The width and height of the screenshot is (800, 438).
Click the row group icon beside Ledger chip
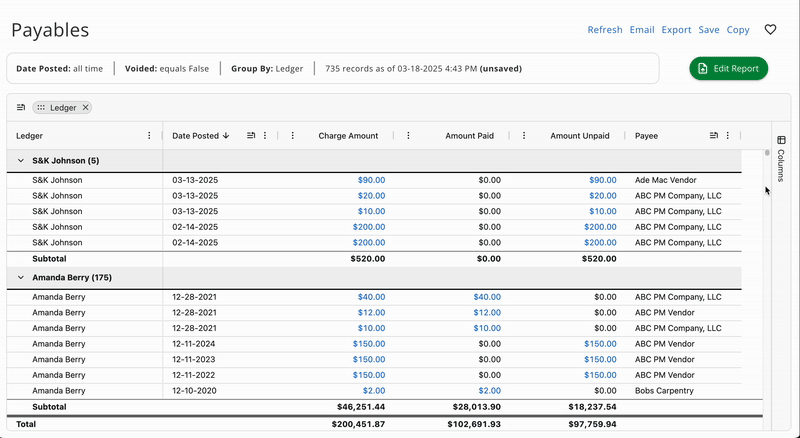point(21,107)
